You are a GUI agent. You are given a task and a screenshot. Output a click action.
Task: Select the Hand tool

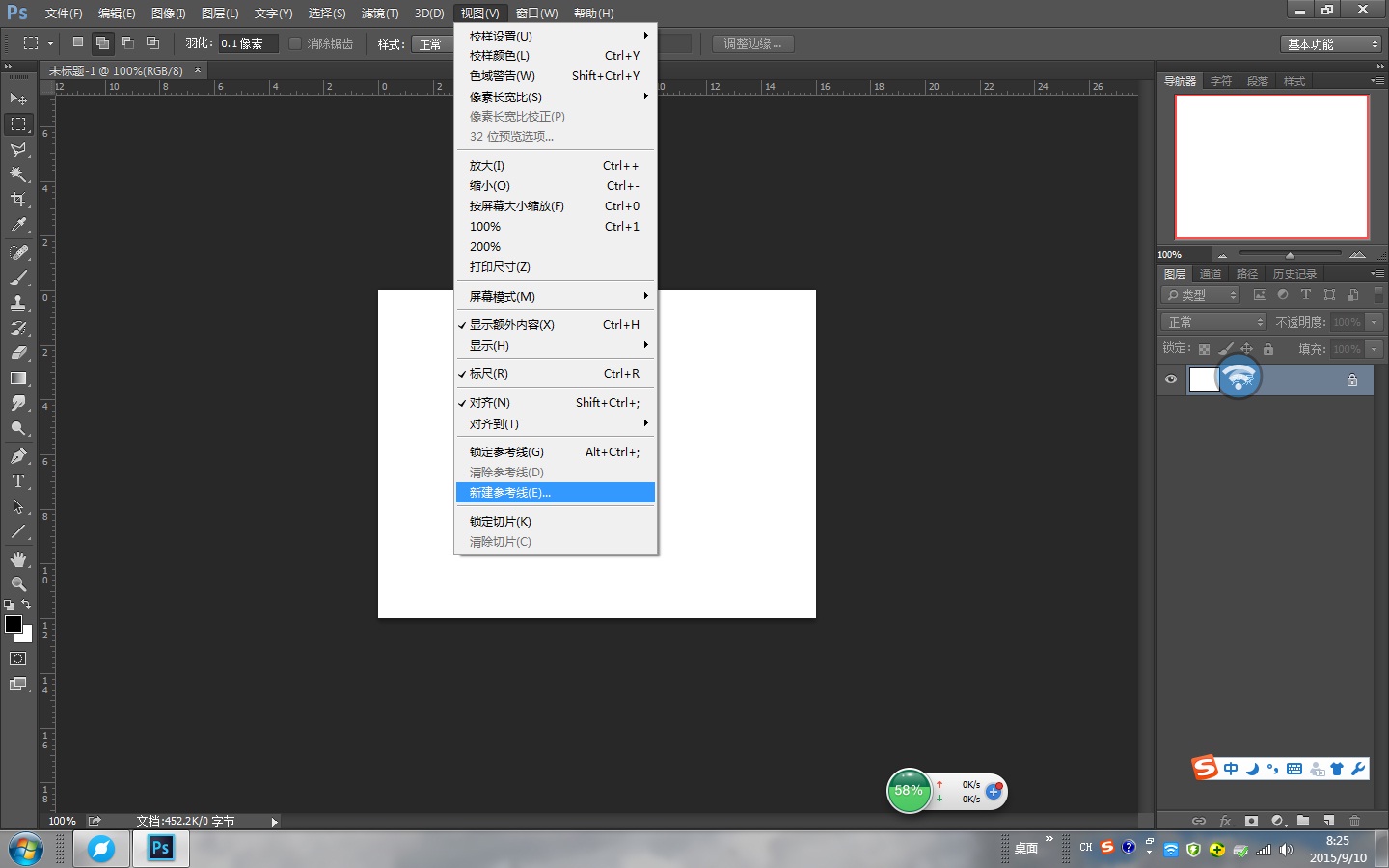[x=18, y=559]
